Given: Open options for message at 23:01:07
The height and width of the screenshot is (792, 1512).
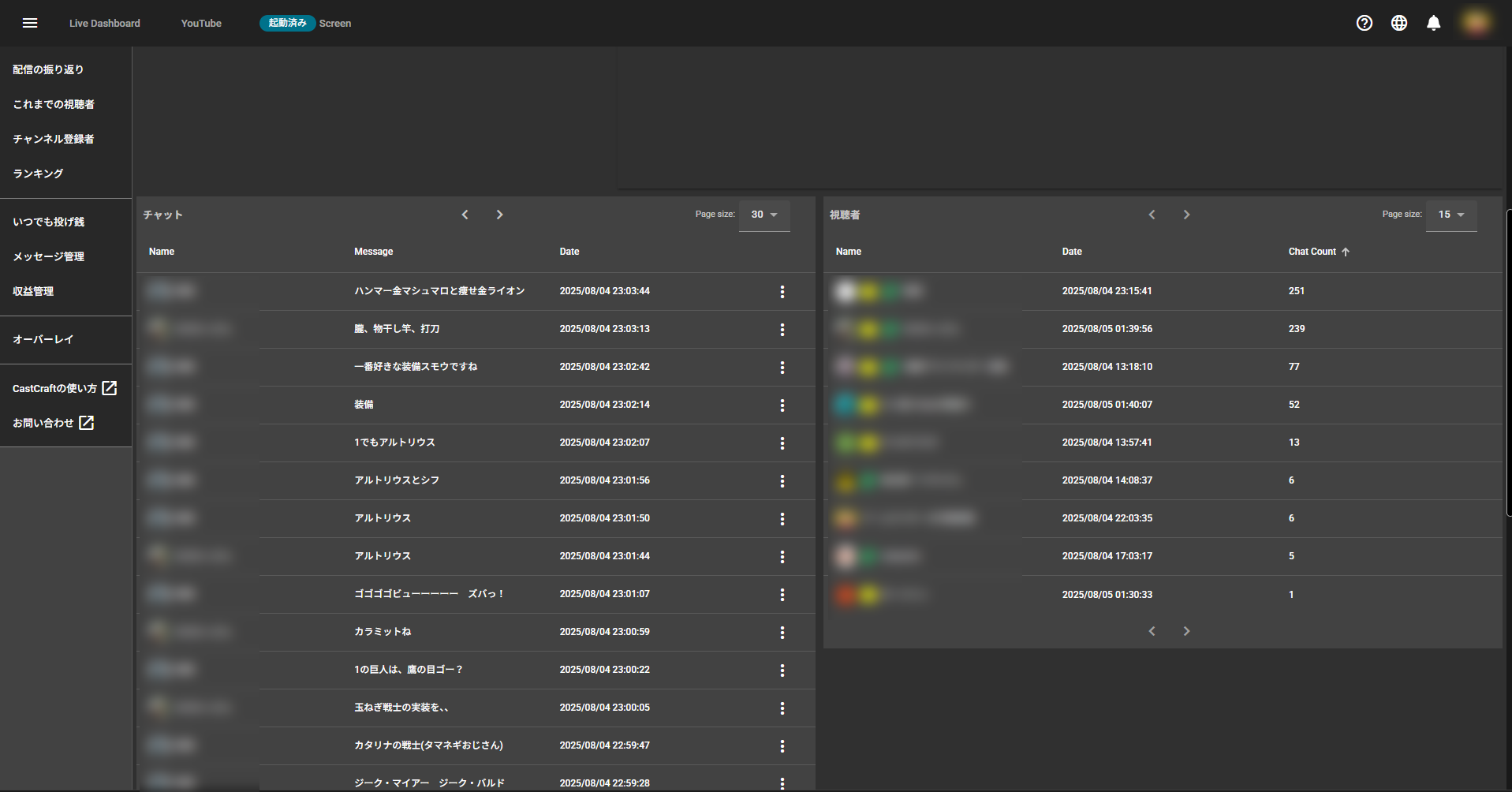Looking at the screenshot, I should [782, 595].
